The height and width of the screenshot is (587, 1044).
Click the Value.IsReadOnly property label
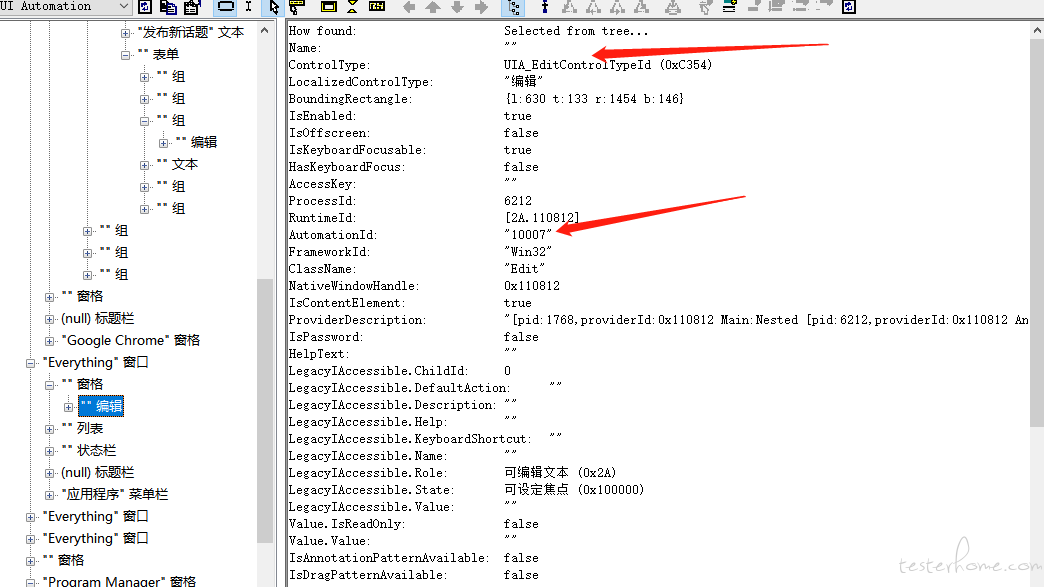tap(347, 524)
